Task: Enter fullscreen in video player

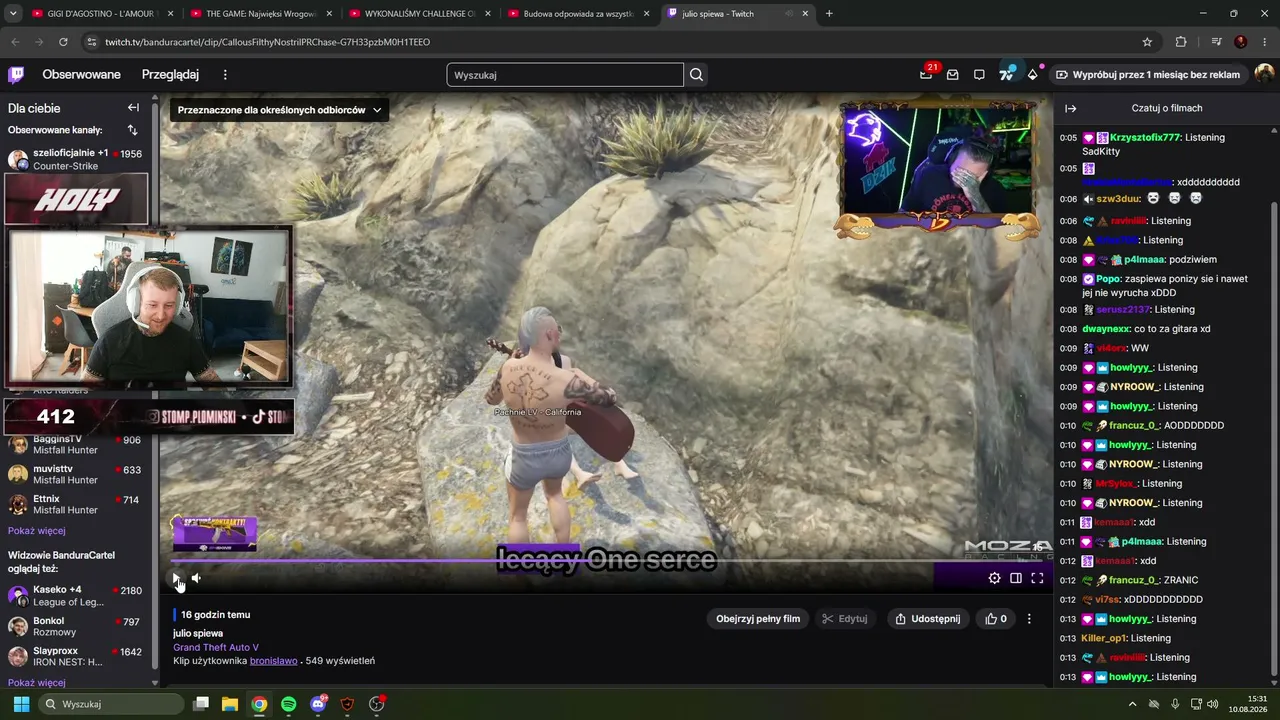Action: pyautogui.click(x=1037, y=578)
